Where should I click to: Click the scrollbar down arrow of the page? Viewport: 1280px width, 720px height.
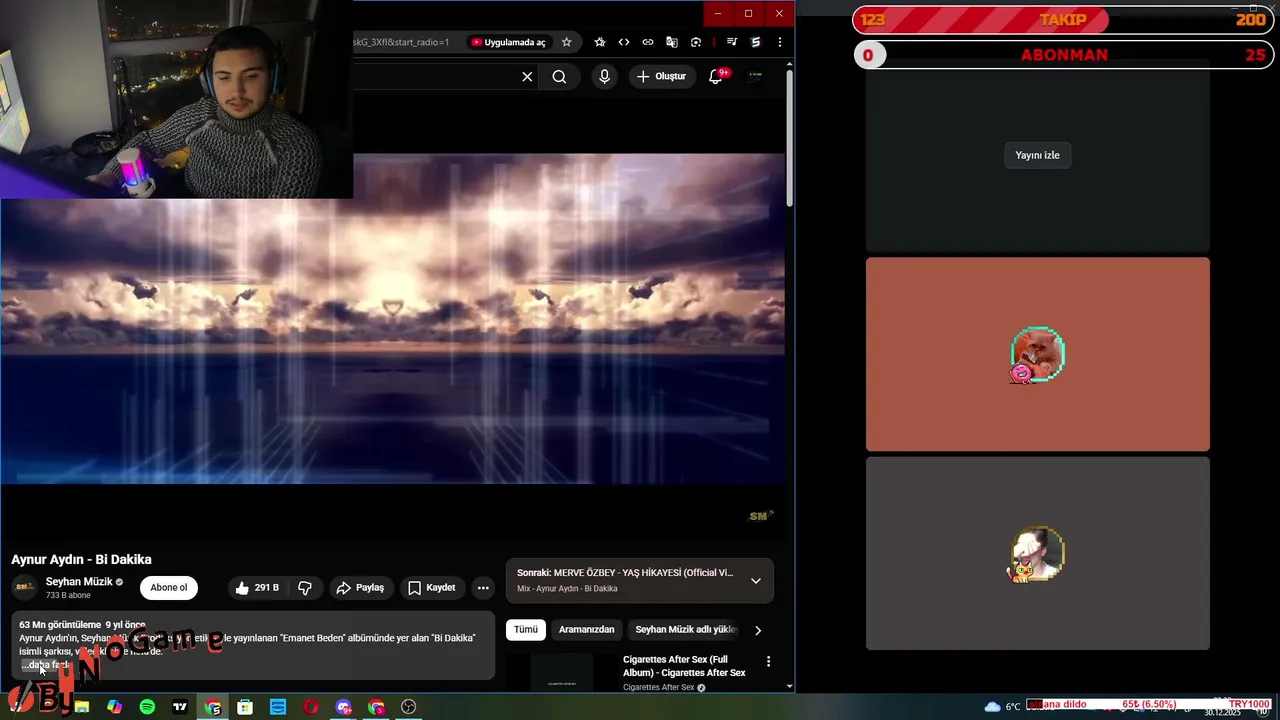790,687
